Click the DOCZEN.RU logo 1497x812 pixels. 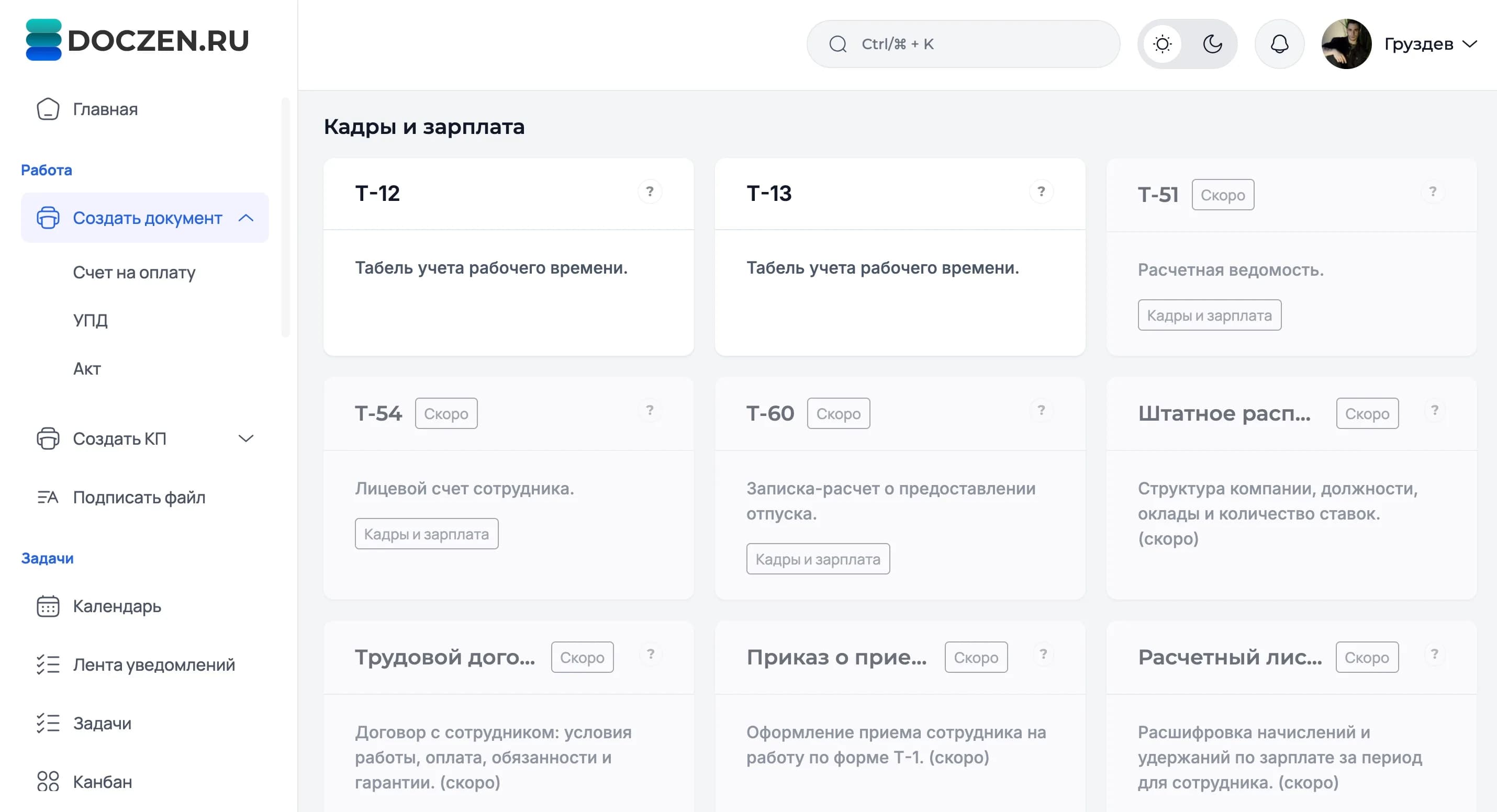click(138, 40)
